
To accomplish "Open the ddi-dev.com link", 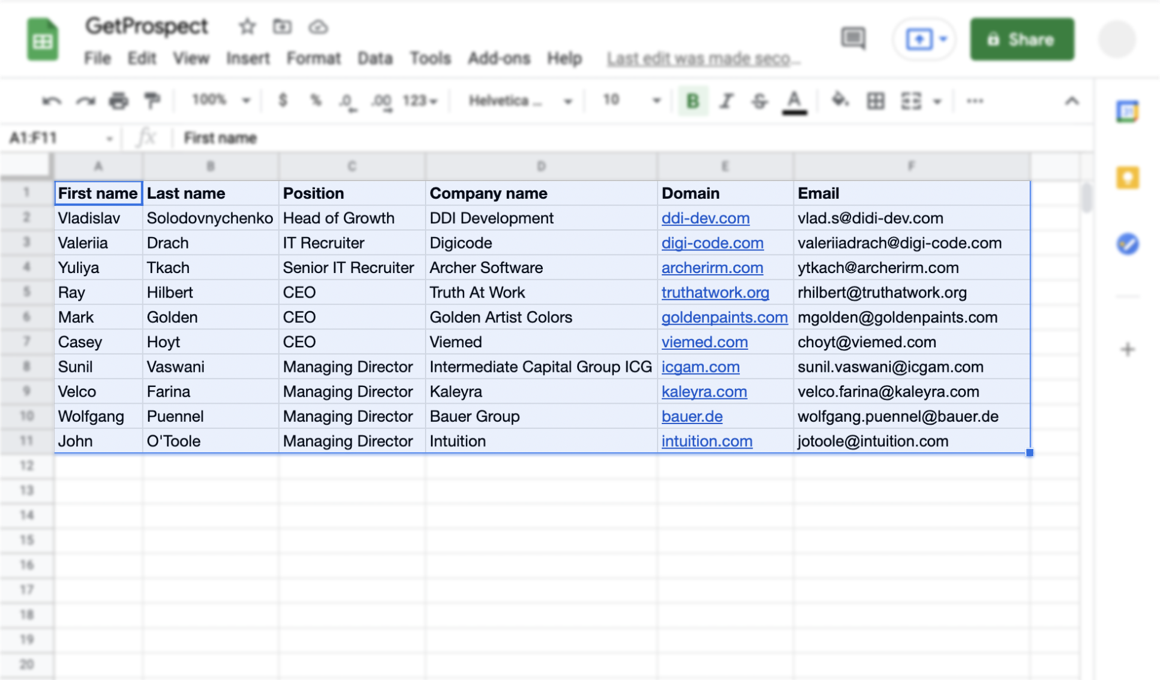I will click(705, 218).
